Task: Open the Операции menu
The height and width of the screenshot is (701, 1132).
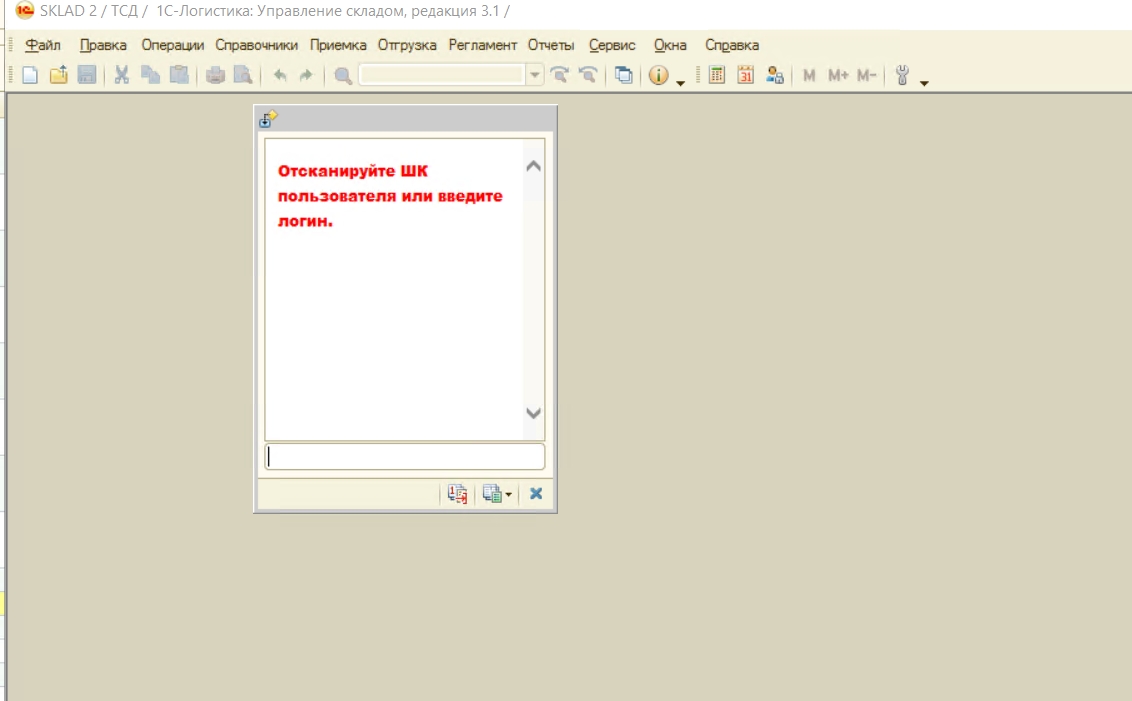Action: tap(172, 45)
